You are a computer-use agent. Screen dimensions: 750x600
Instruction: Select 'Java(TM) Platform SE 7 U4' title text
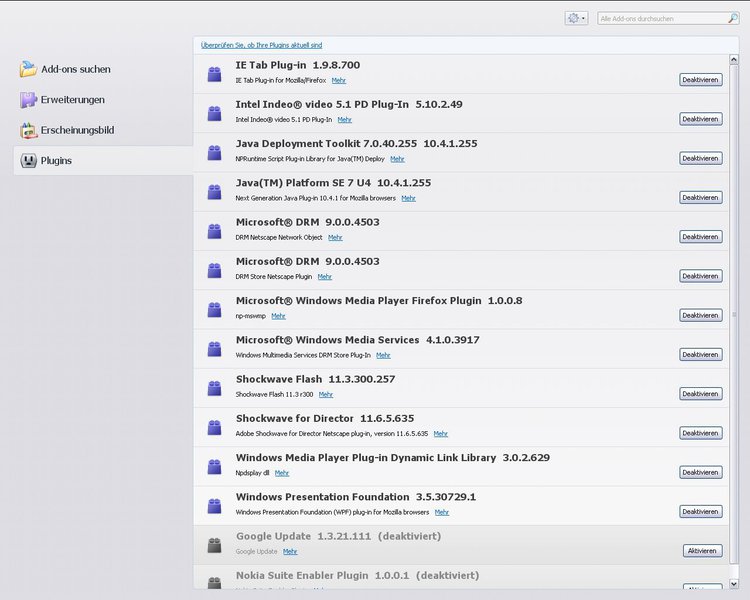(303, 183)
